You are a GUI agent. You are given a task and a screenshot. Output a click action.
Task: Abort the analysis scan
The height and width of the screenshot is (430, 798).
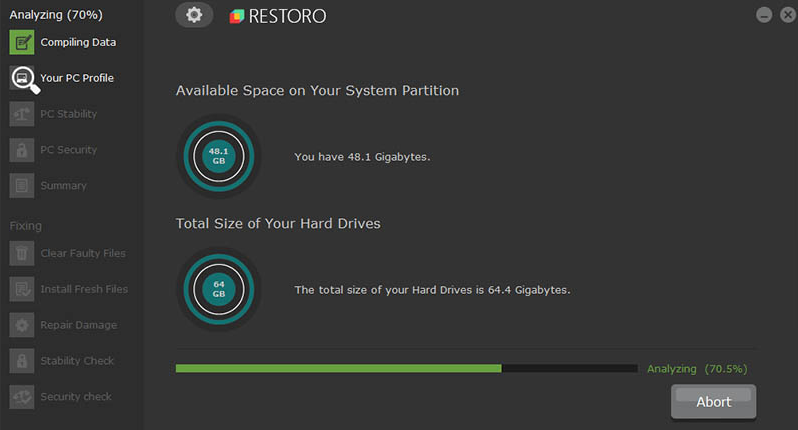[714, 402]
